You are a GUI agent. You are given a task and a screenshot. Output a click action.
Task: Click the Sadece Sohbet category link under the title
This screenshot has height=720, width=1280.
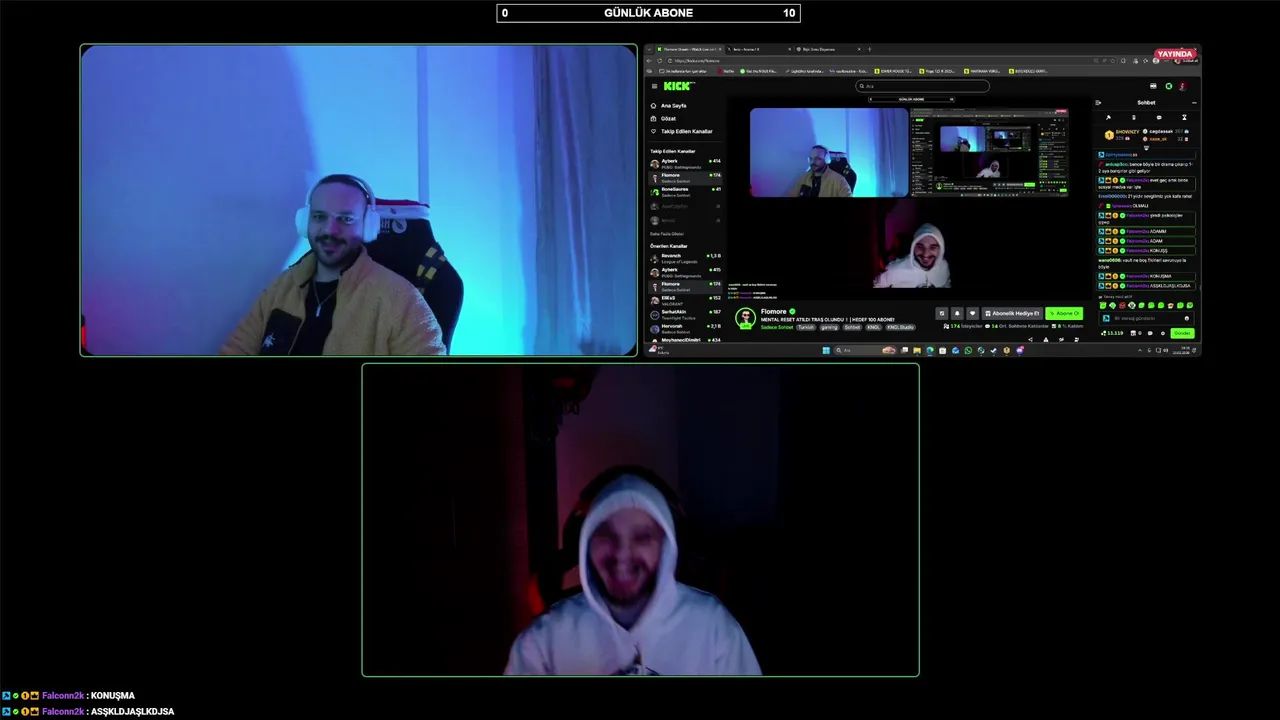pyautogui.click(x=776, y=327)
